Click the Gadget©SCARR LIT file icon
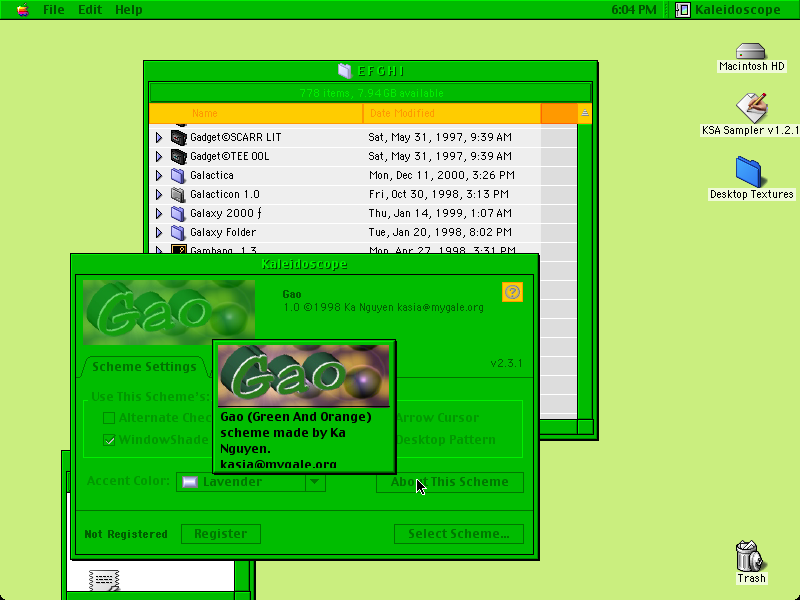800x600 pixels. tap(178, 137)
